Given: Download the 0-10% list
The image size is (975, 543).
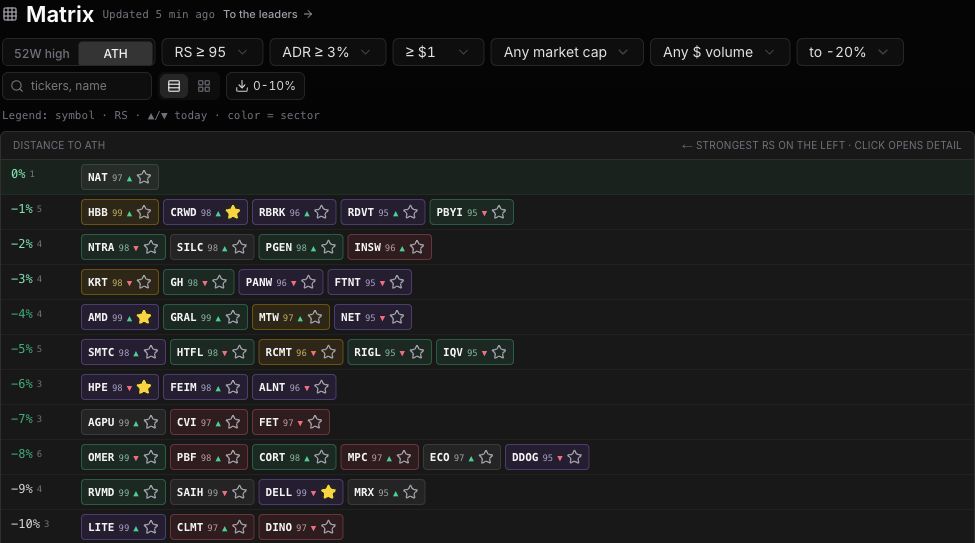Looking at the screenshot, I should click(266, 86).
